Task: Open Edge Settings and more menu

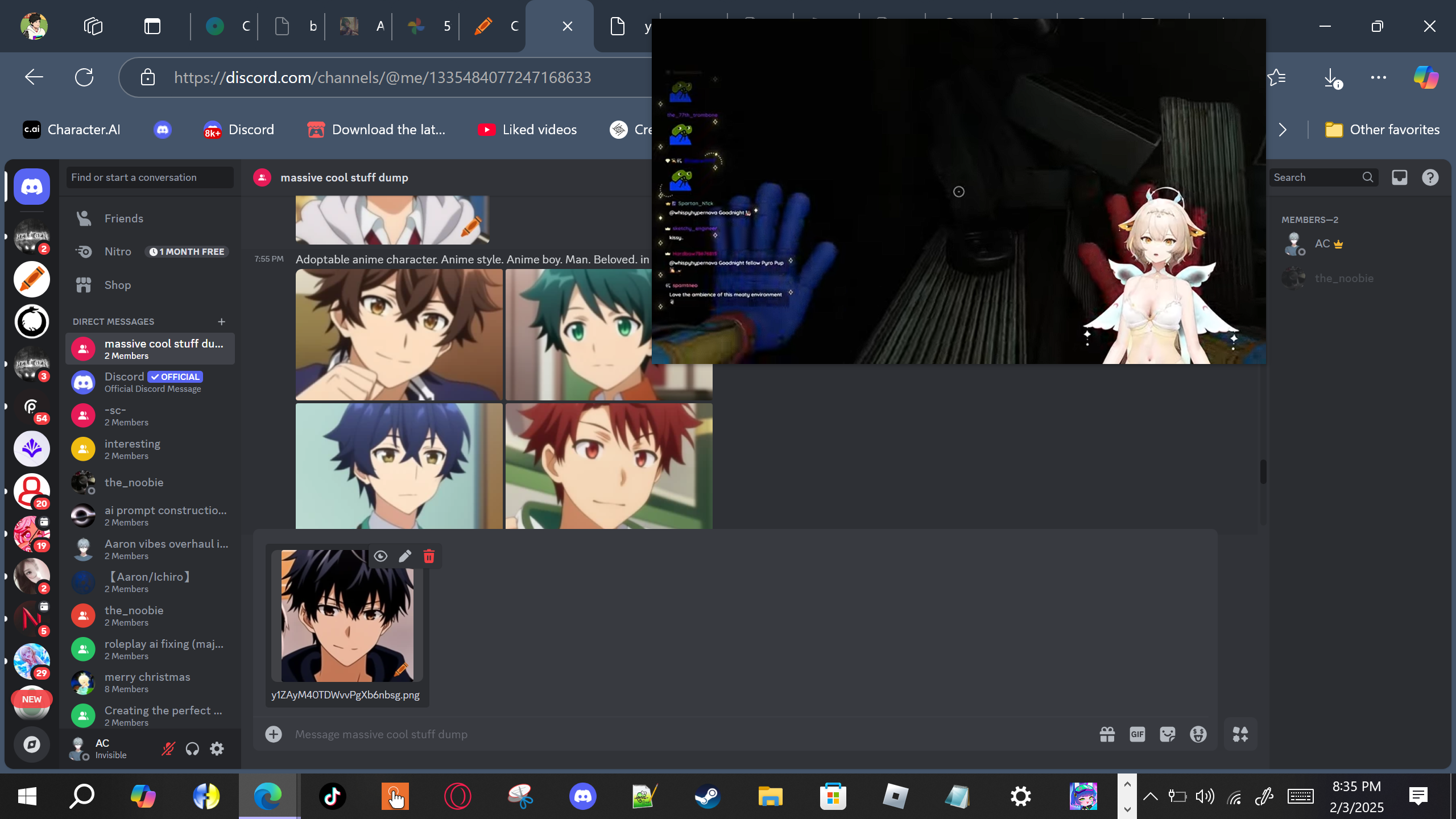Action: click(x=1379, y=77)
